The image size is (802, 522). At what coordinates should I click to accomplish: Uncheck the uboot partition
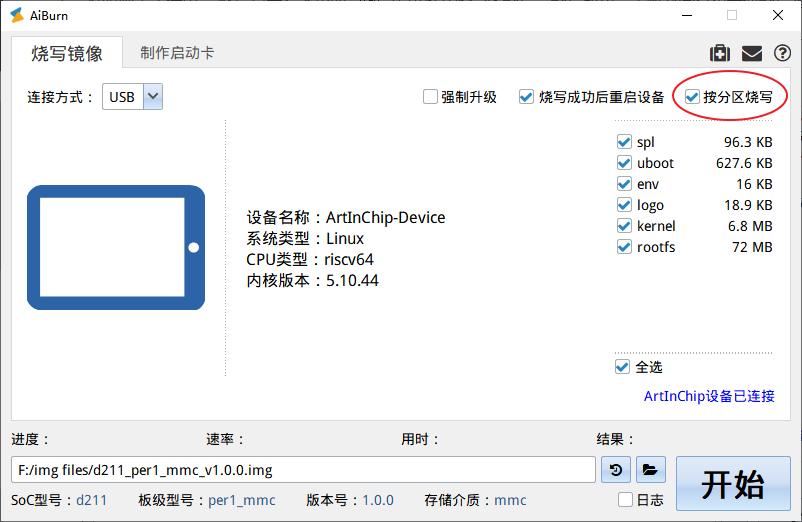624,163
